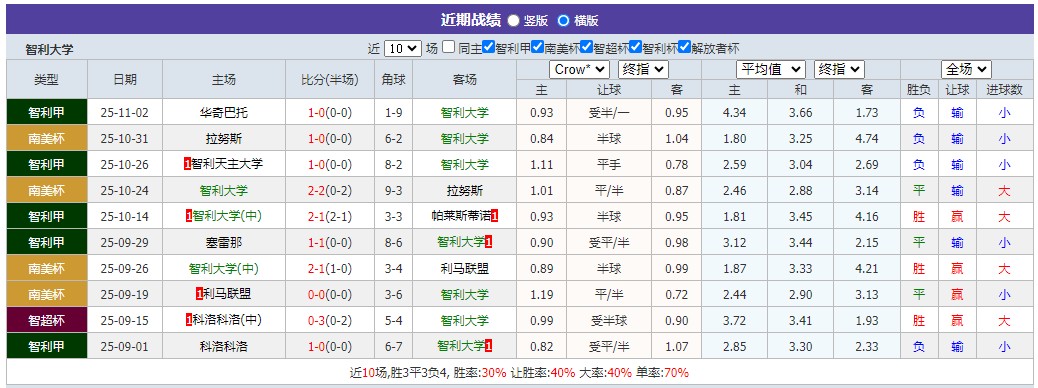This screenshot has height=388, width=1038.
Task: Click score 2-1(2-1) on 25-10-14
Action: tap(330, 217)
